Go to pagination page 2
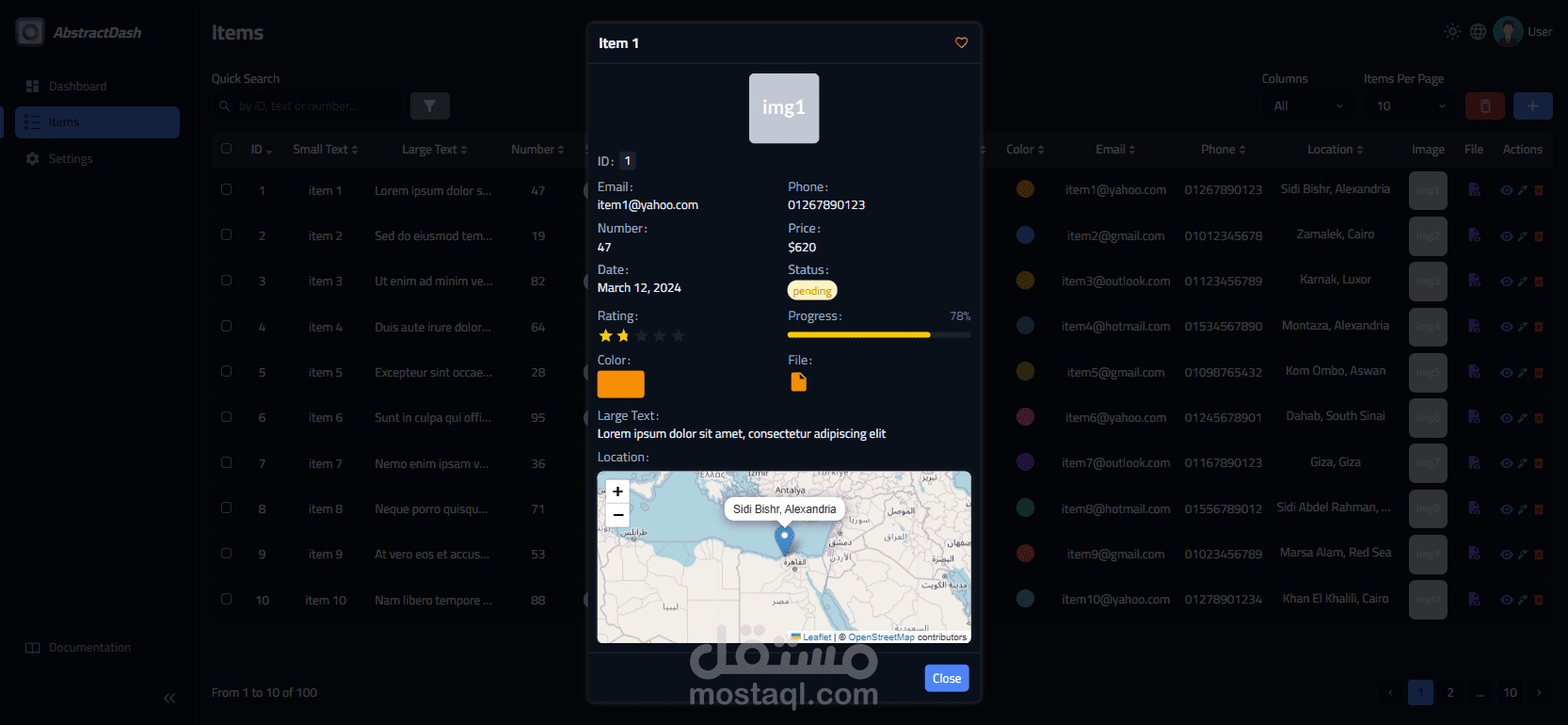Viewport: 1568px width, 725px height. pyautogui.click(x=1449, y=693)
